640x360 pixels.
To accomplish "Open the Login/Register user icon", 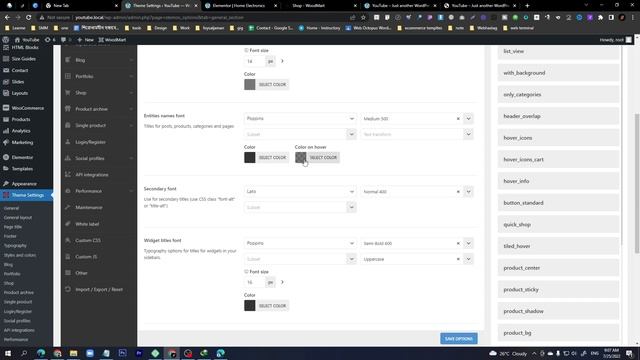I will tap(68, 142).
